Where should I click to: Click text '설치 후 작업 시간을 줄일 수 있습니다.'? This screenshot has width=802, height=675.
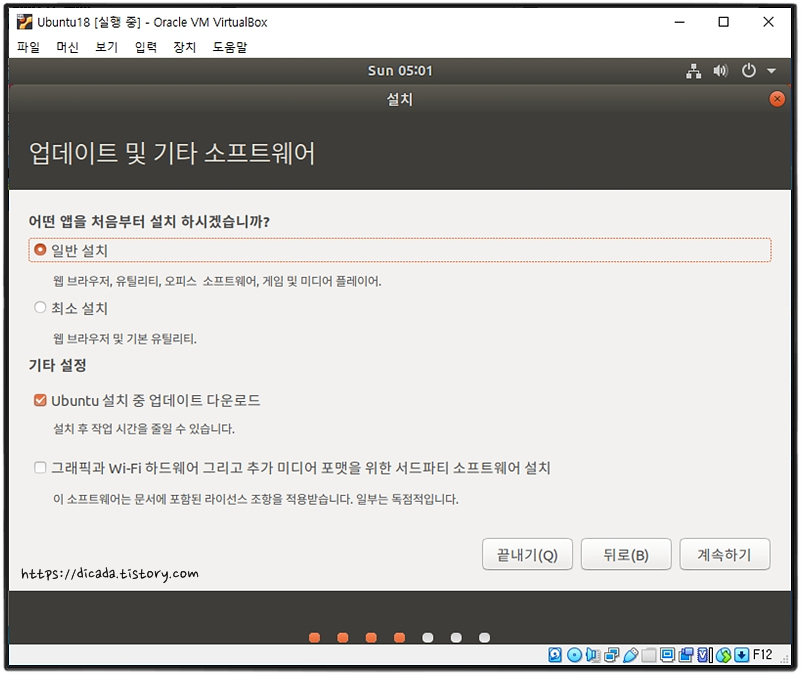tap(144, 429)
